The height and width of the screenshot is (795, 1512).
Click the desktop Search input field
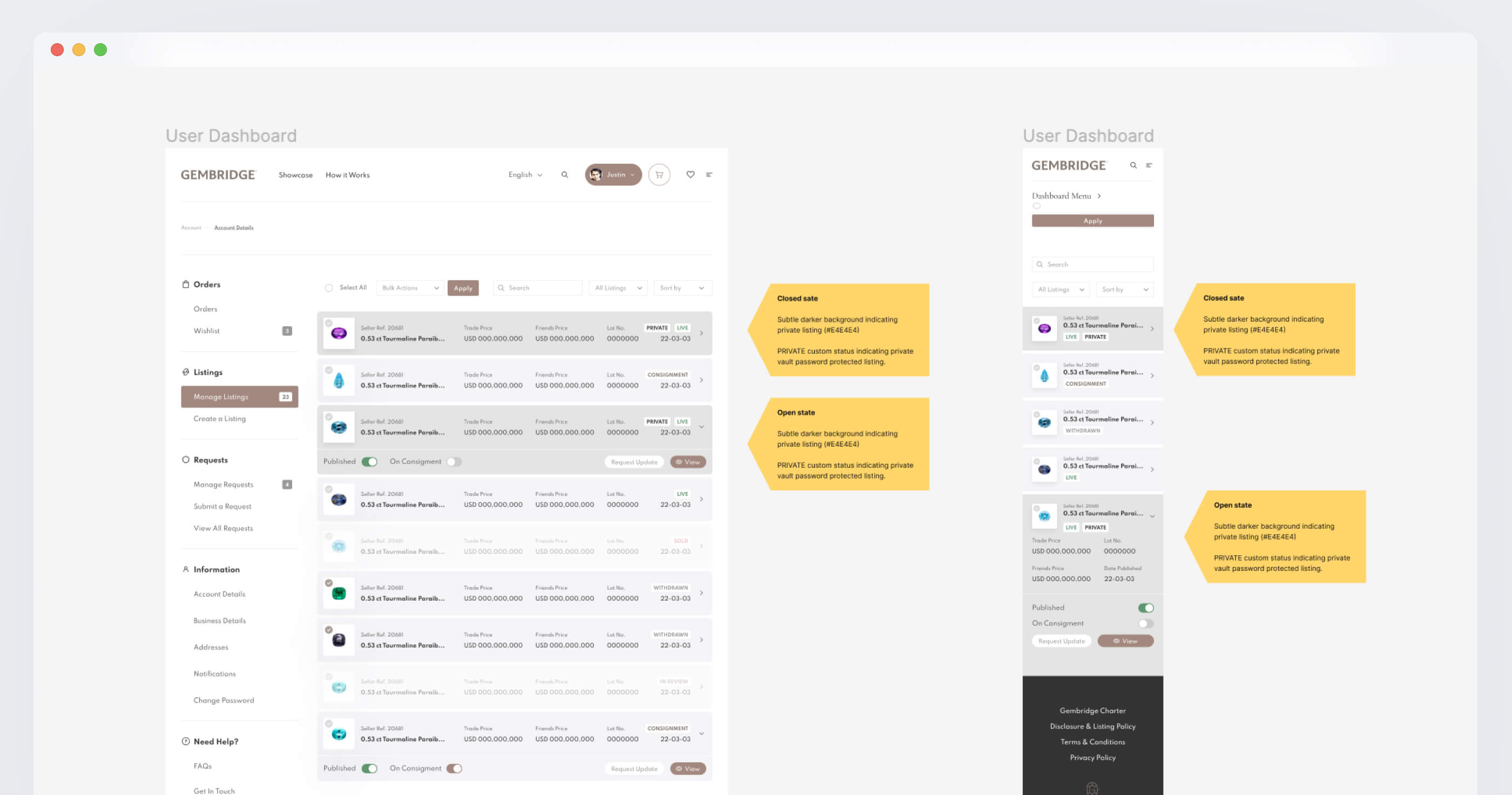[x=538, y=288]
